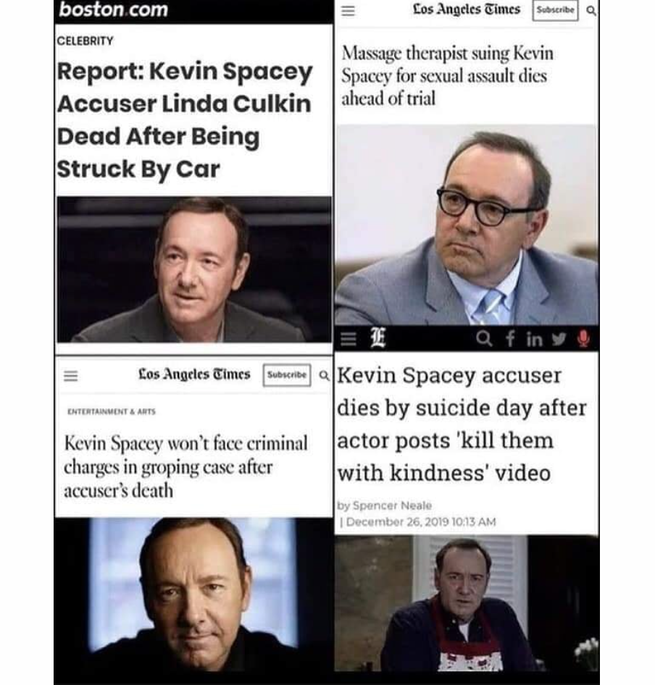Image resolution: width=655 pixels, height=685 pixels.
Task: Click the search icon on the black Examiner bar
Action: (484, 338)
